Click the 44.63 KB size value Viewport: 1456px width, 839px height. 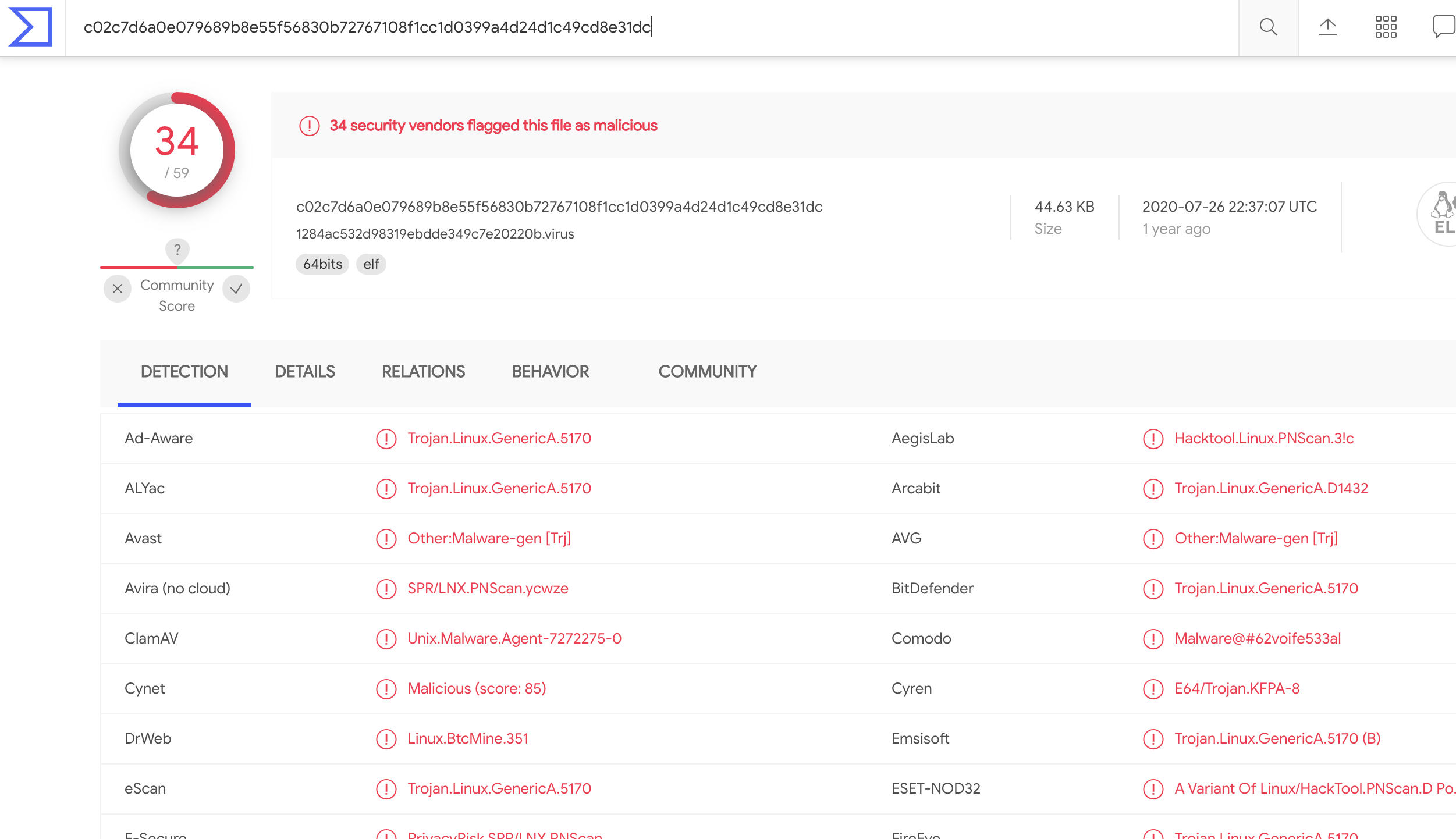pos(1064,207)
